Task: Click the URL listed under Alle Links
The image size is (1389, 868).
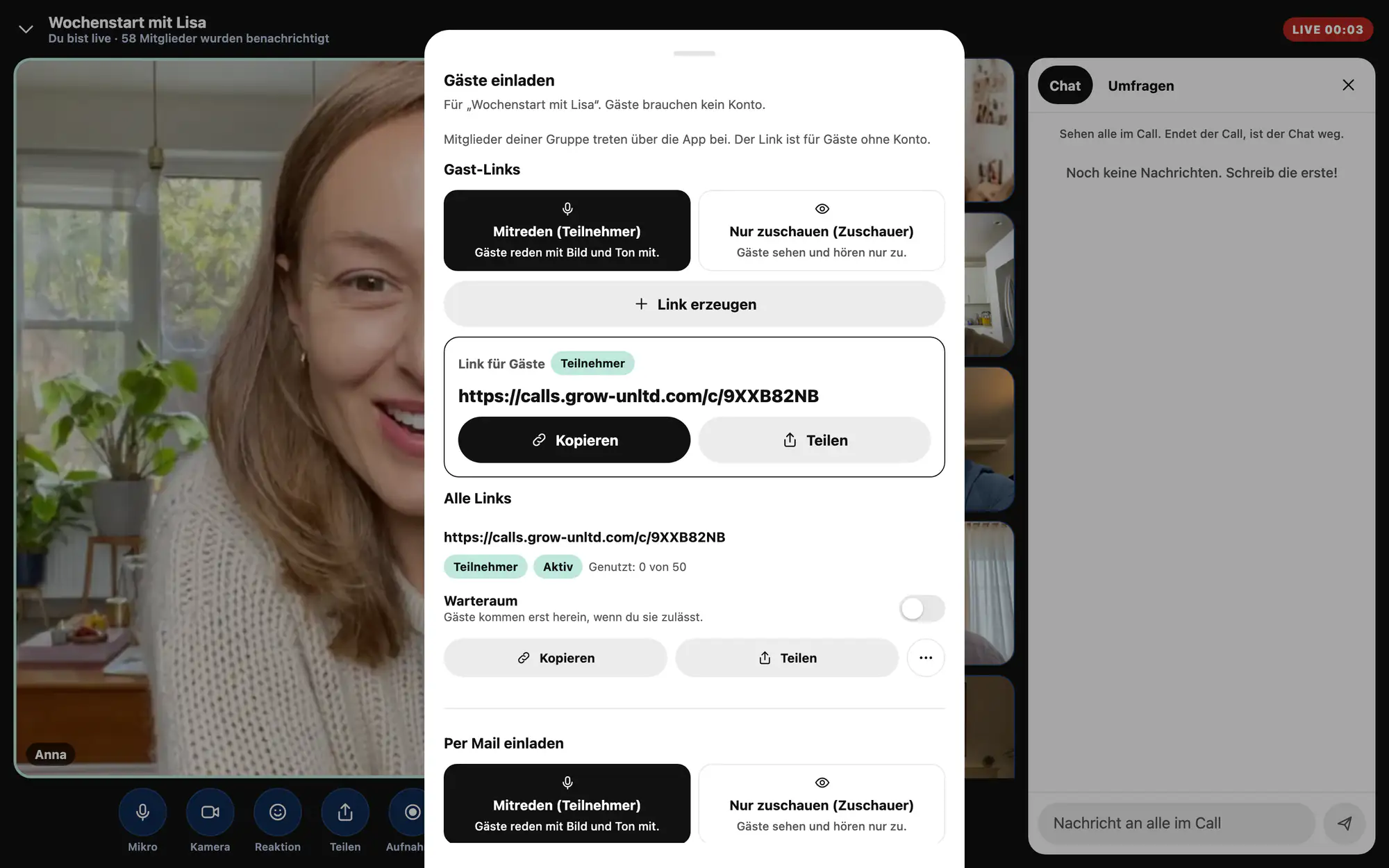Action: click(584, 537)
